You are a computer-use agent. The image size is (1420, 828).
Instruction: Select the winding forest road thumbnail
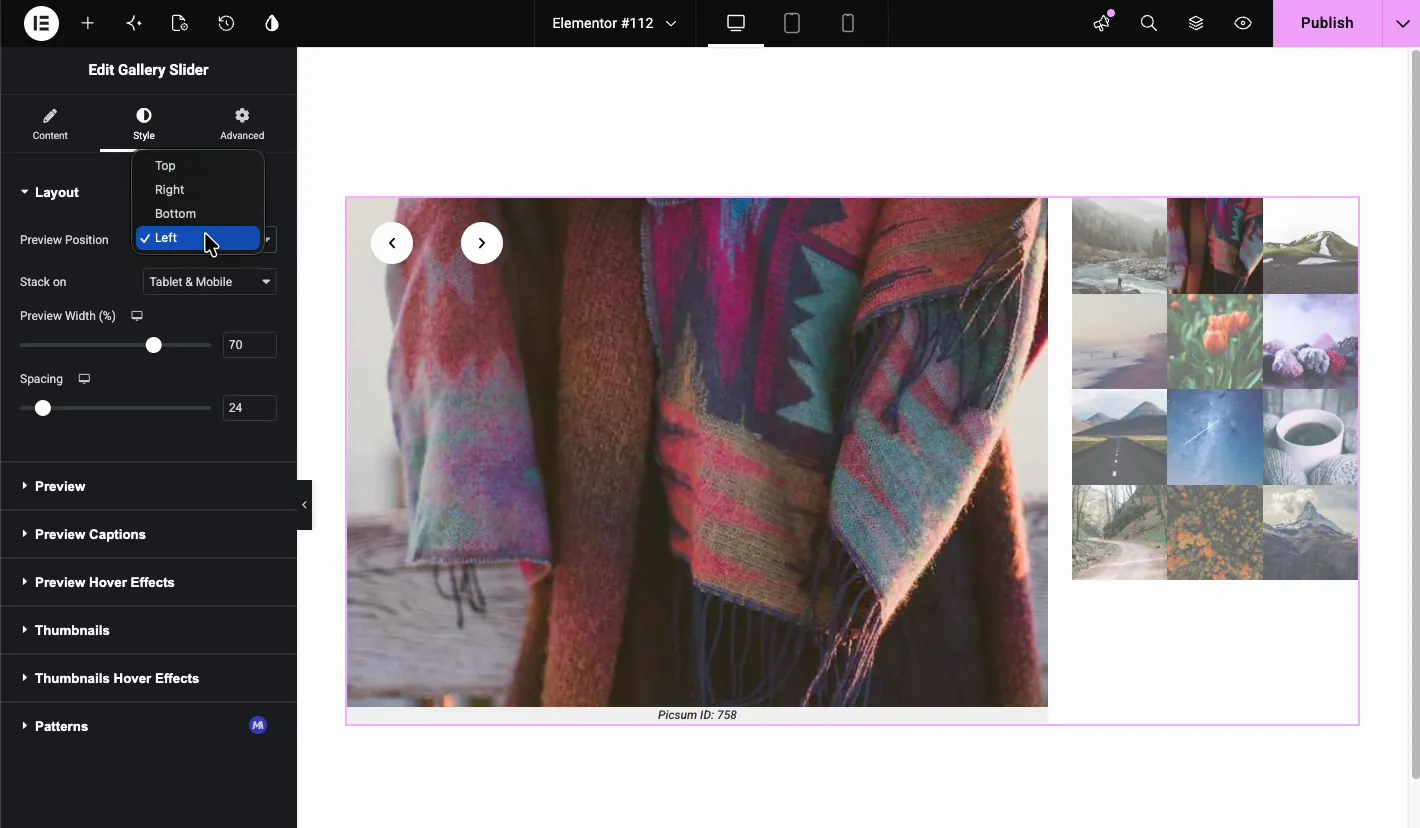pyautogui.click(x=1119, y=532)
